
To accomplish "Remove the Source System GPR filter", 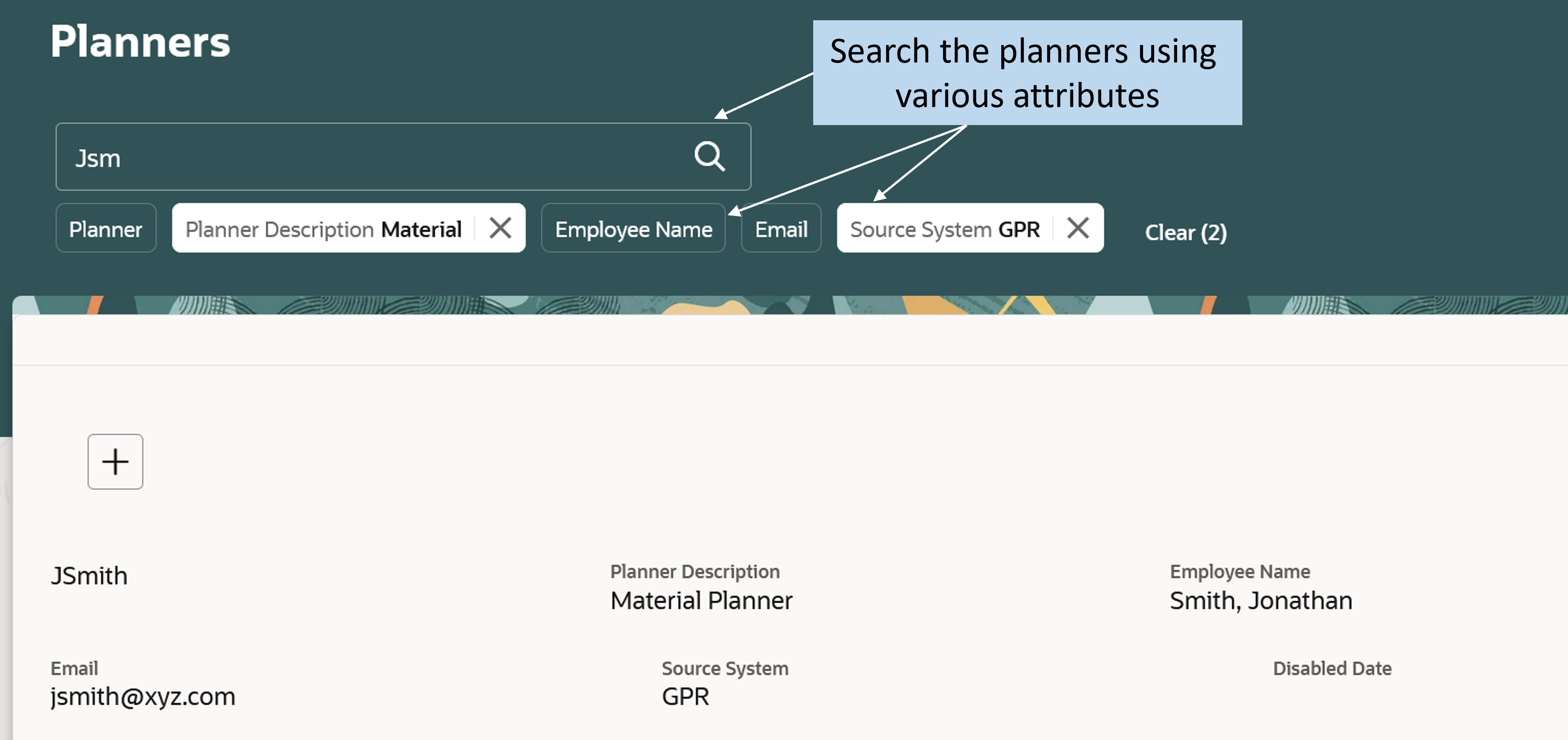I will pos(1077,228).
